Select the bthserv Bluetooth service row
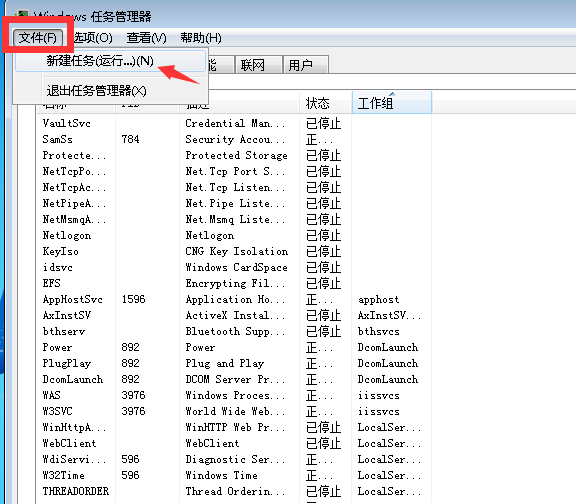576x504 pixels. pyautogui.click(x=234, y=331)
